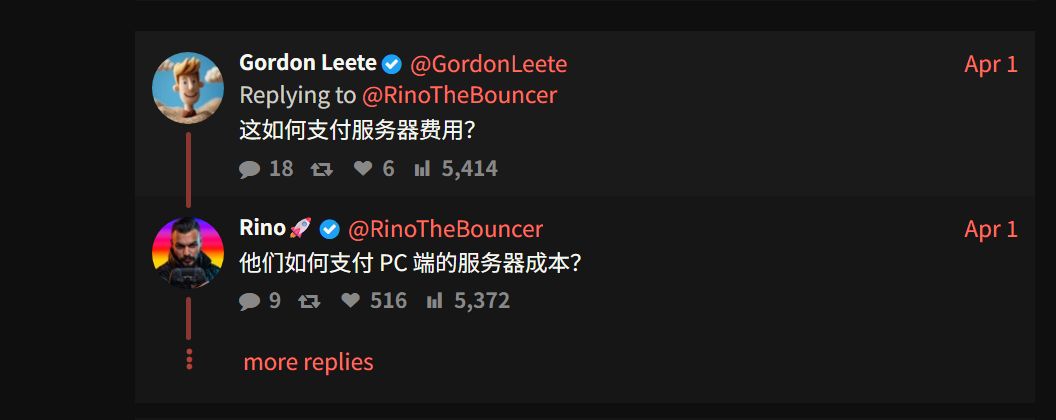
Task: Open Gordon Leete's tweet via its Apr 1 date
Action: pyautogui.click(x=990, y=65)
